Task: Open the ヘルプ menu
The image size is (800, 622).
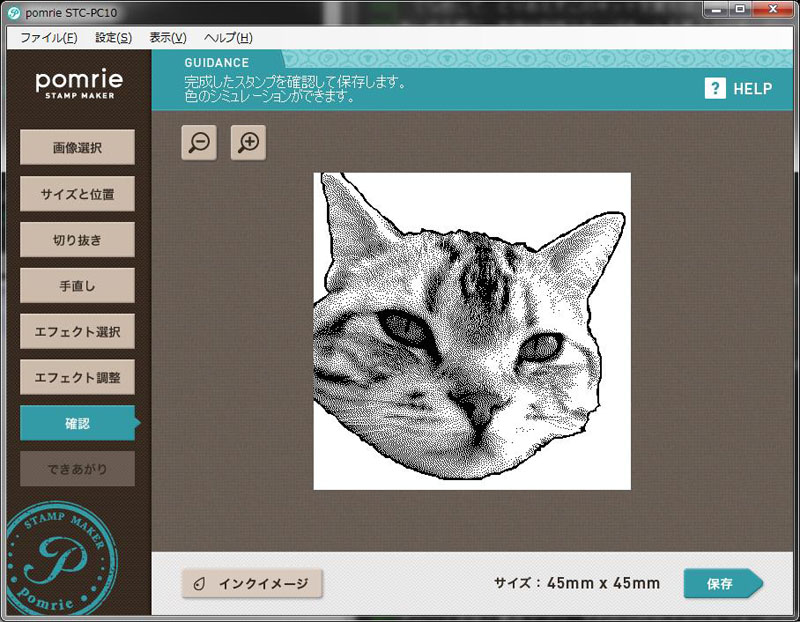Action: click(226, 37)
